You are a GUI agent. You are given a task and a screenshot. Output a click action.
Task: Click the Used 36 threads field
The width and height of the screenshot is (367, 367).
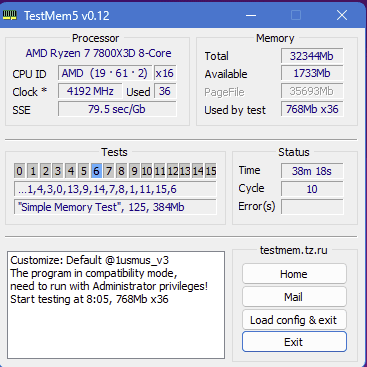pos(165,91)
